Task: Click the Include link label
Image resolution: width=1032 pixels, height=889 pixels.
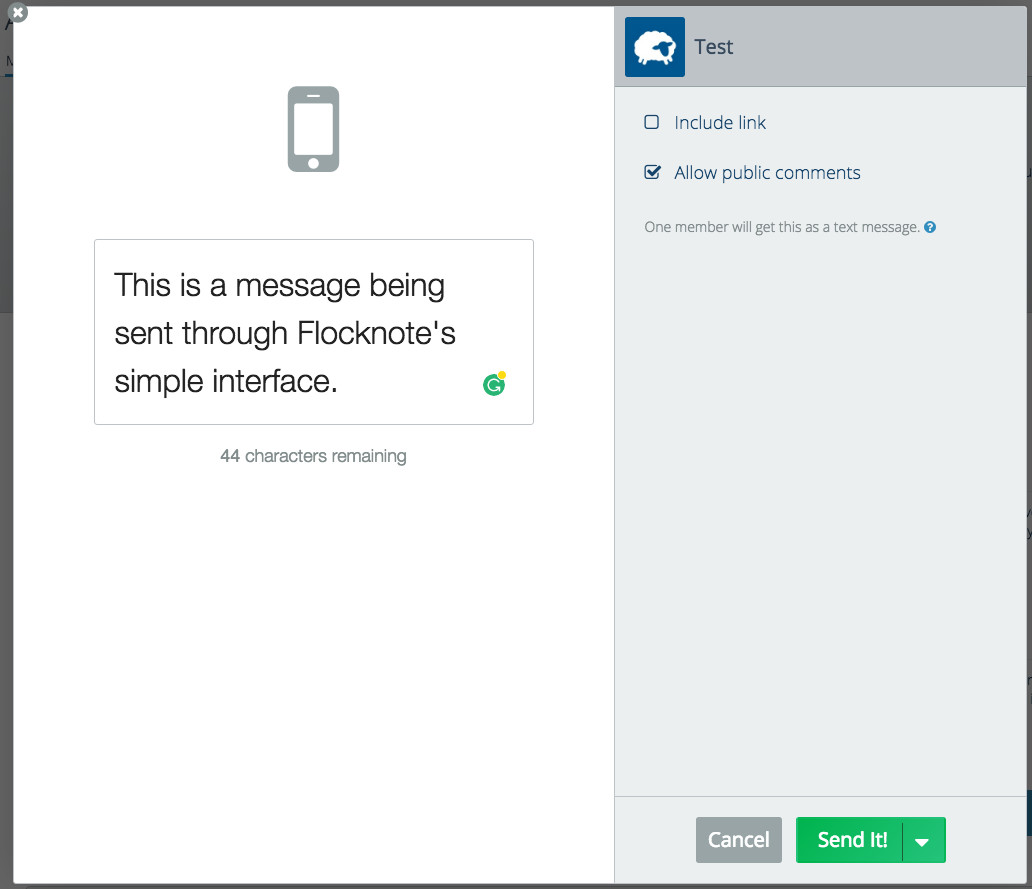Action: pyautogui.click(x=720, y=123)
